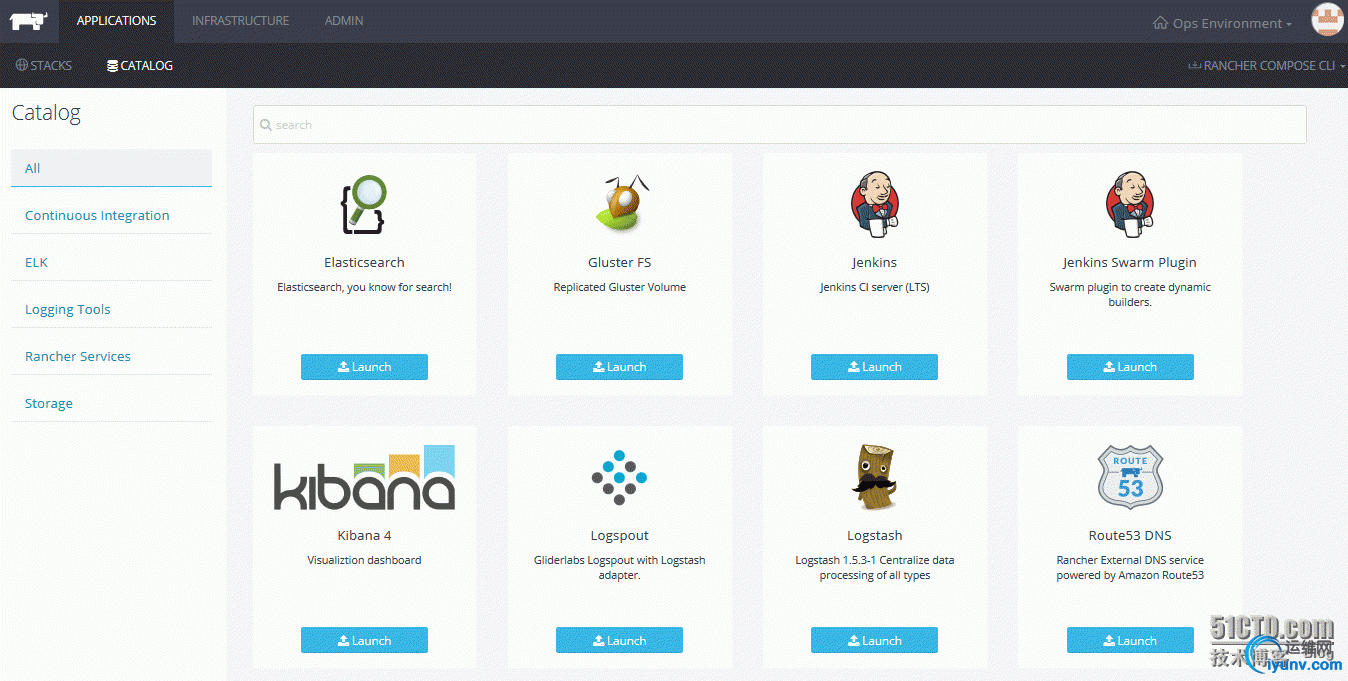Click 'Jenkins CI server (LTS)' description
The width and height of the screenshot is (1348, 681).
[x=874, y=287]
